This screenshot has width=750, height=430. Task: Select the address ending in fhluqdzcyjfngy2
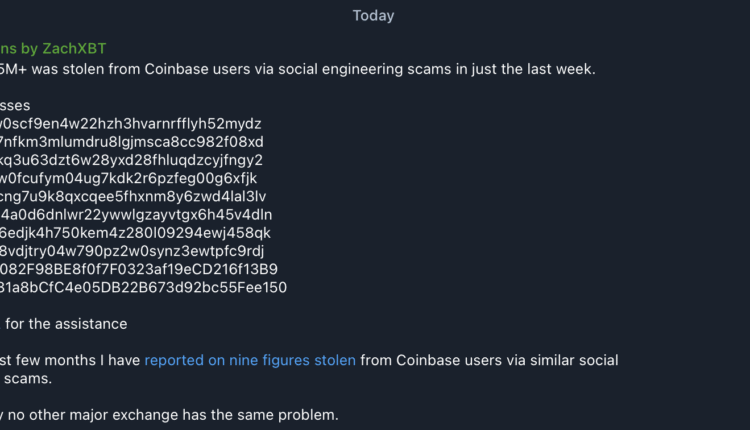[x=131, y=160]
